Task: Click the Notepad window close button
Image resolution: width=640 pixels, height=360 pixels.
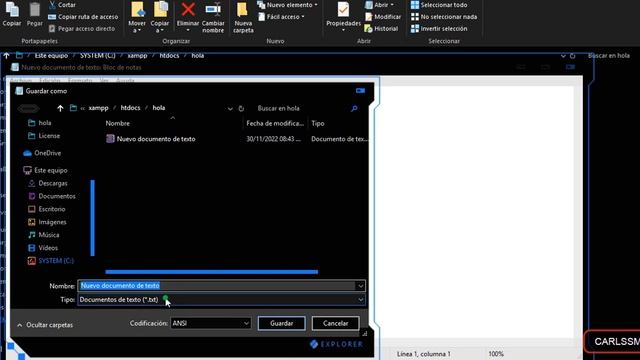Action: [x=571, y=67]
